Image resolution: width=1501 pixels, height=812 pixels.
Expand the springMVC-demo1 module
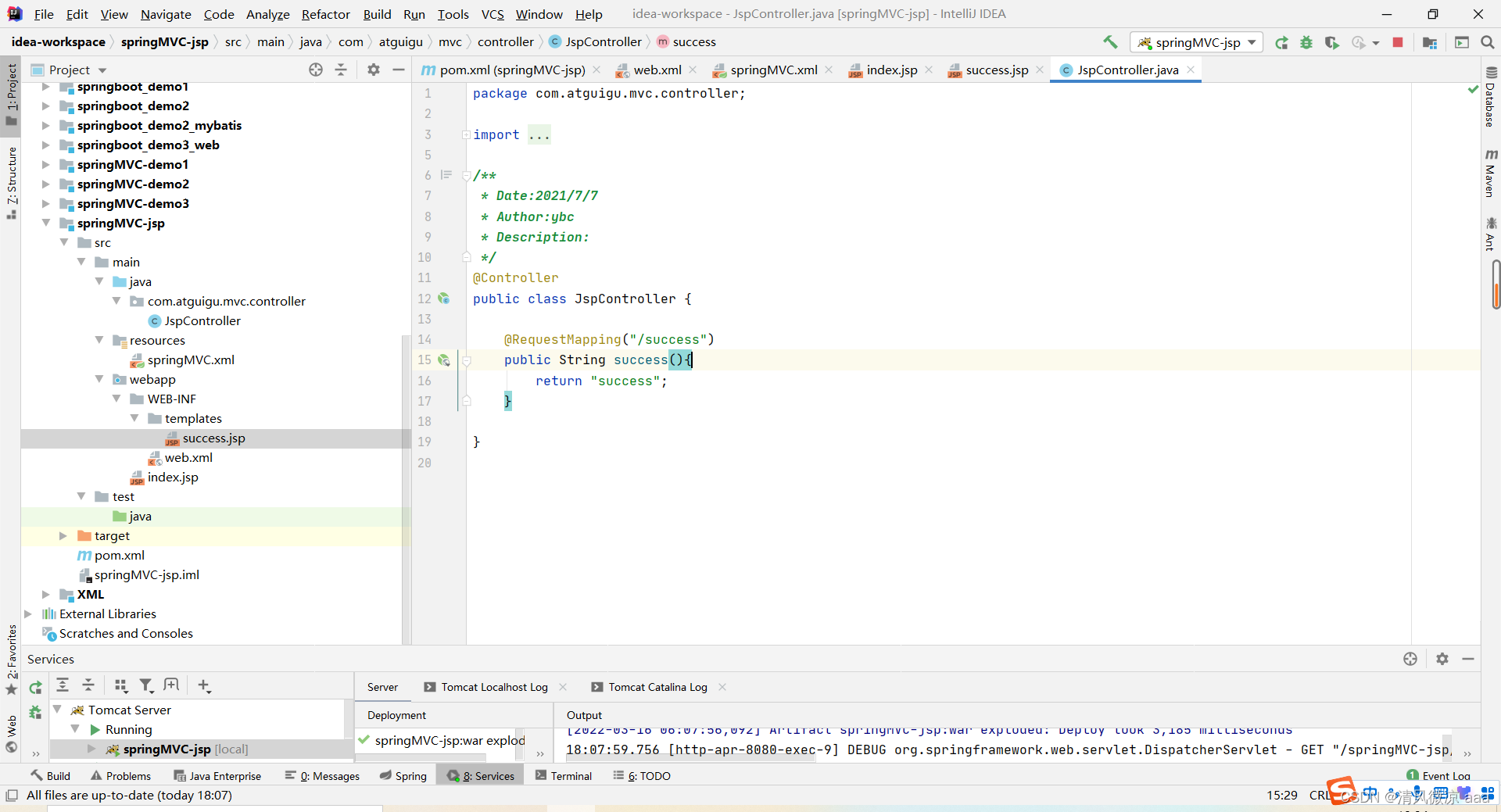45,164
